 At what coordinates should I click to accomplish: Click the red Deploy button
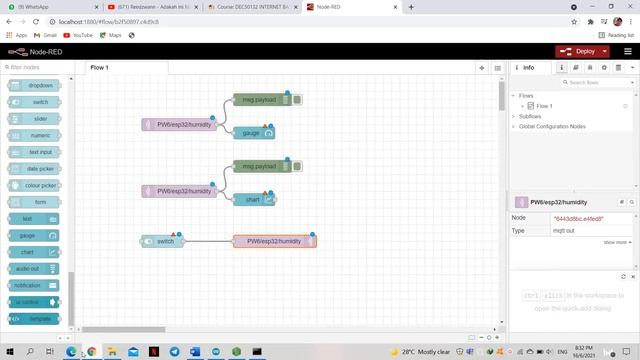tap(577, 51)
